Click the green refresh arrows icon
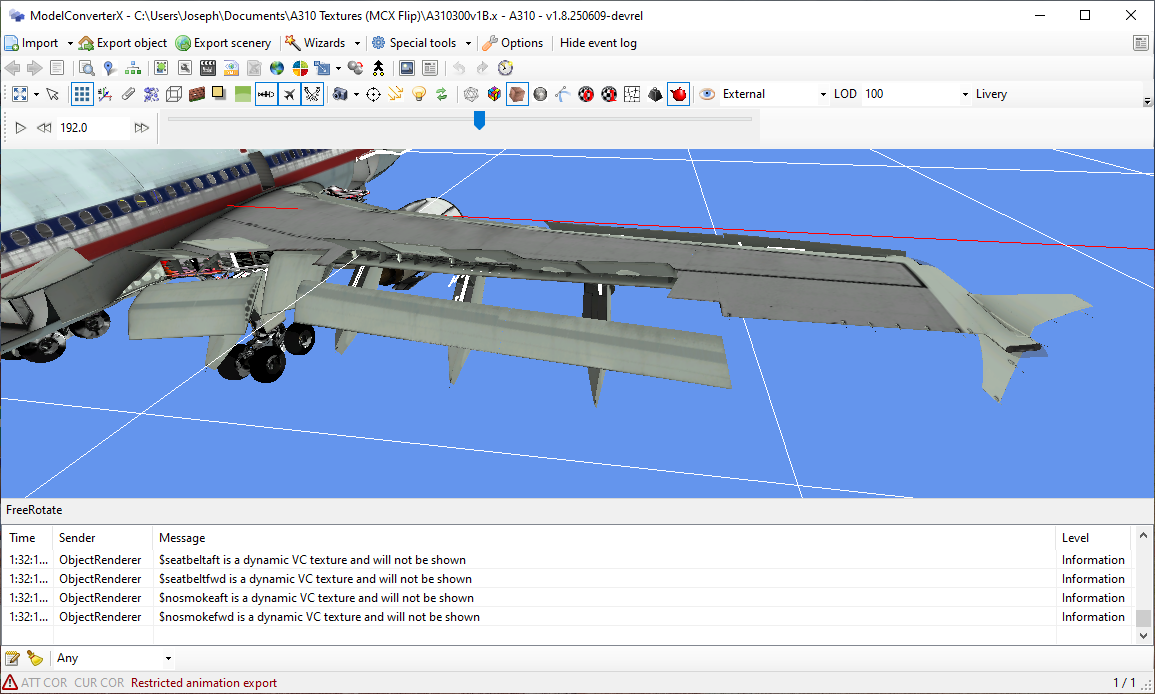The height and width of the screenshot is (694, 1155). coord(441,94)
